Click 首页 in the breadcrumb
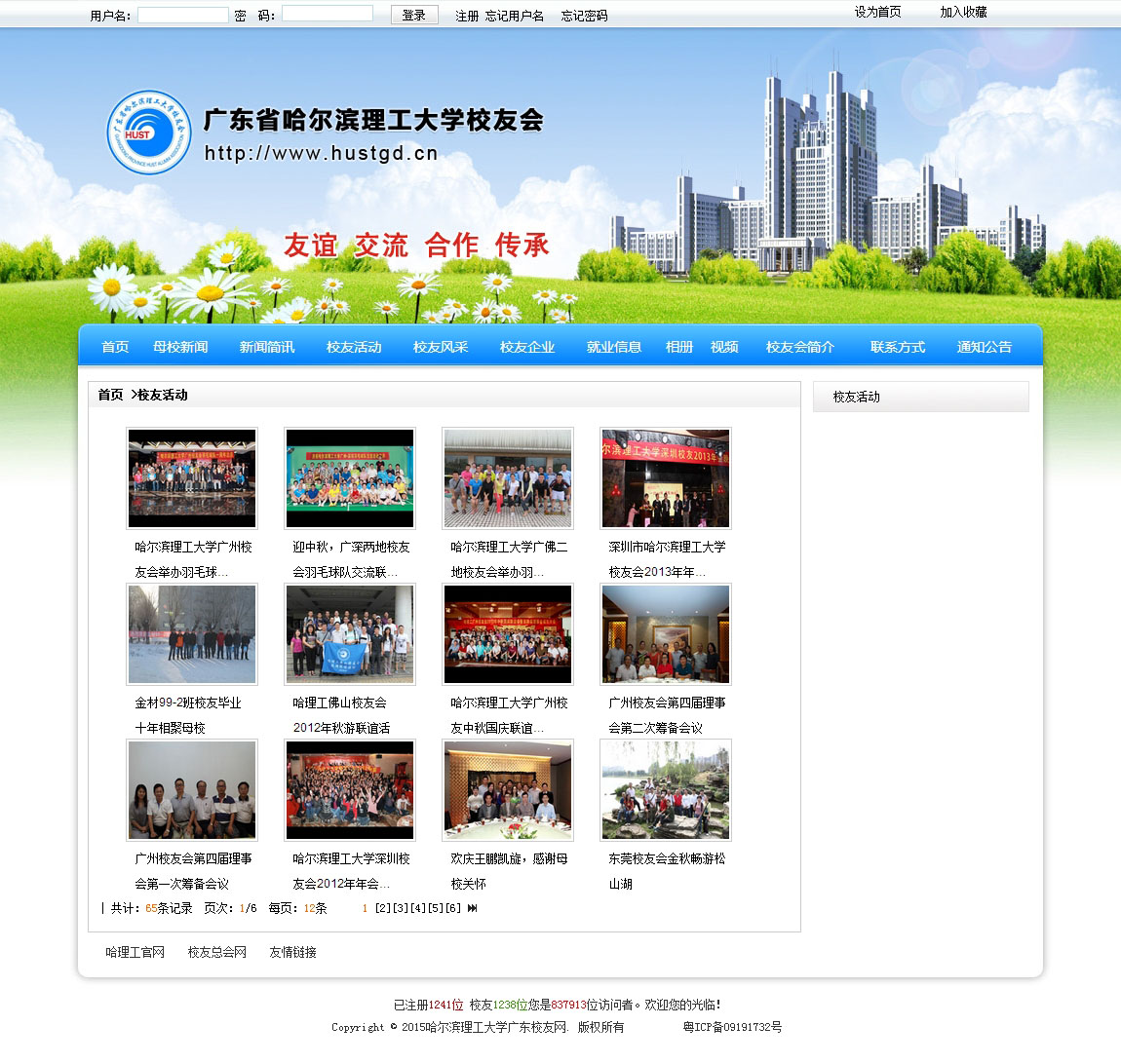 click(x=110, y=396)
